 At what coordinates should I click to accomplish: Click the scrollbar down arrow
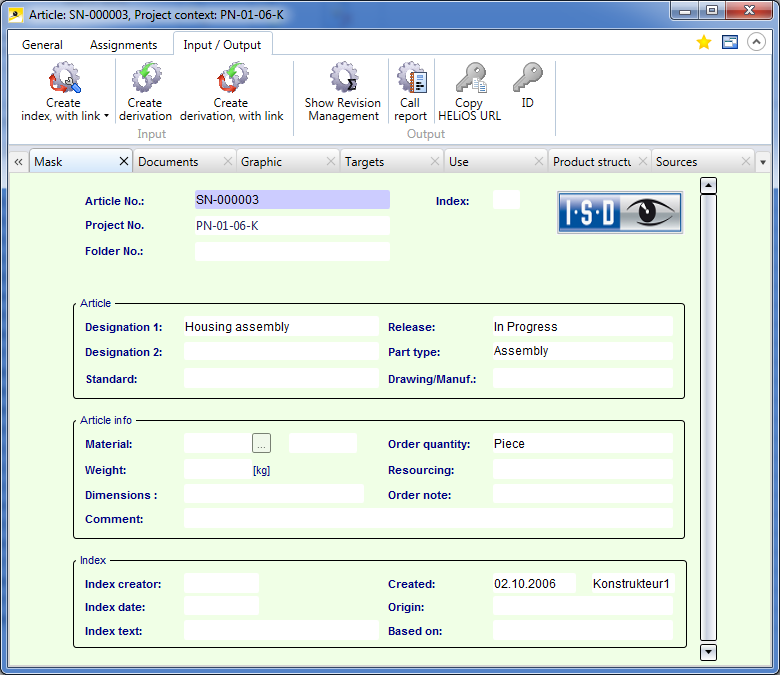708,652
